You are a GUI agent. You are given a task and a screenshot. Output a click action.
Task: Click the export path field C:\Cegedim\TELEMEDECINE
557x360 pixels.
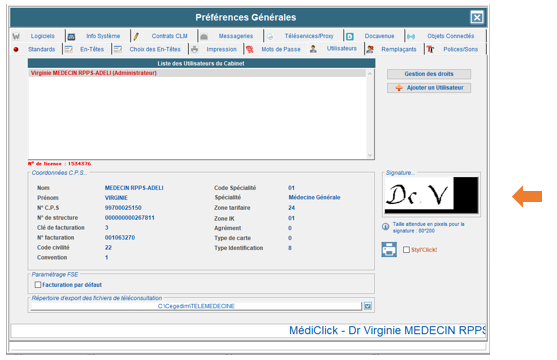tap(196, 306)
